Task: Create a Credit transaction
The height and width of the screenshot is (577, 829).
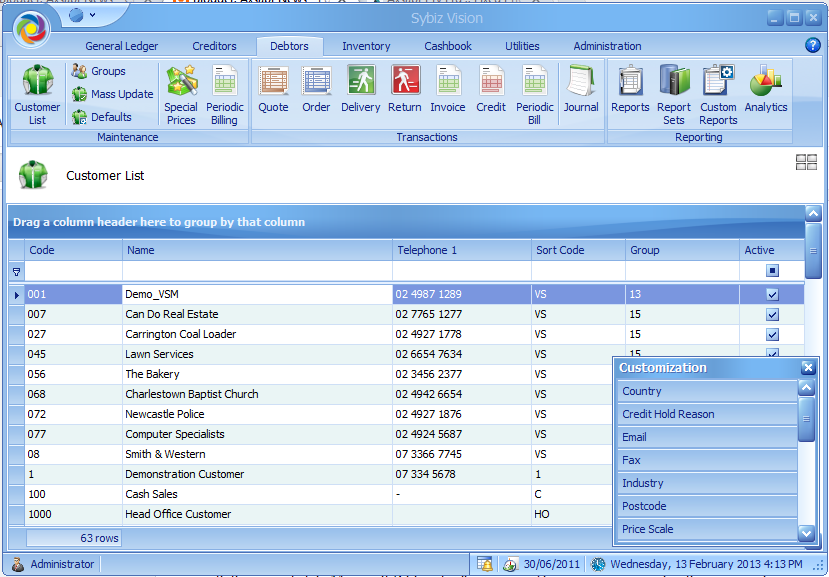Action: click(x=491, y=89)
